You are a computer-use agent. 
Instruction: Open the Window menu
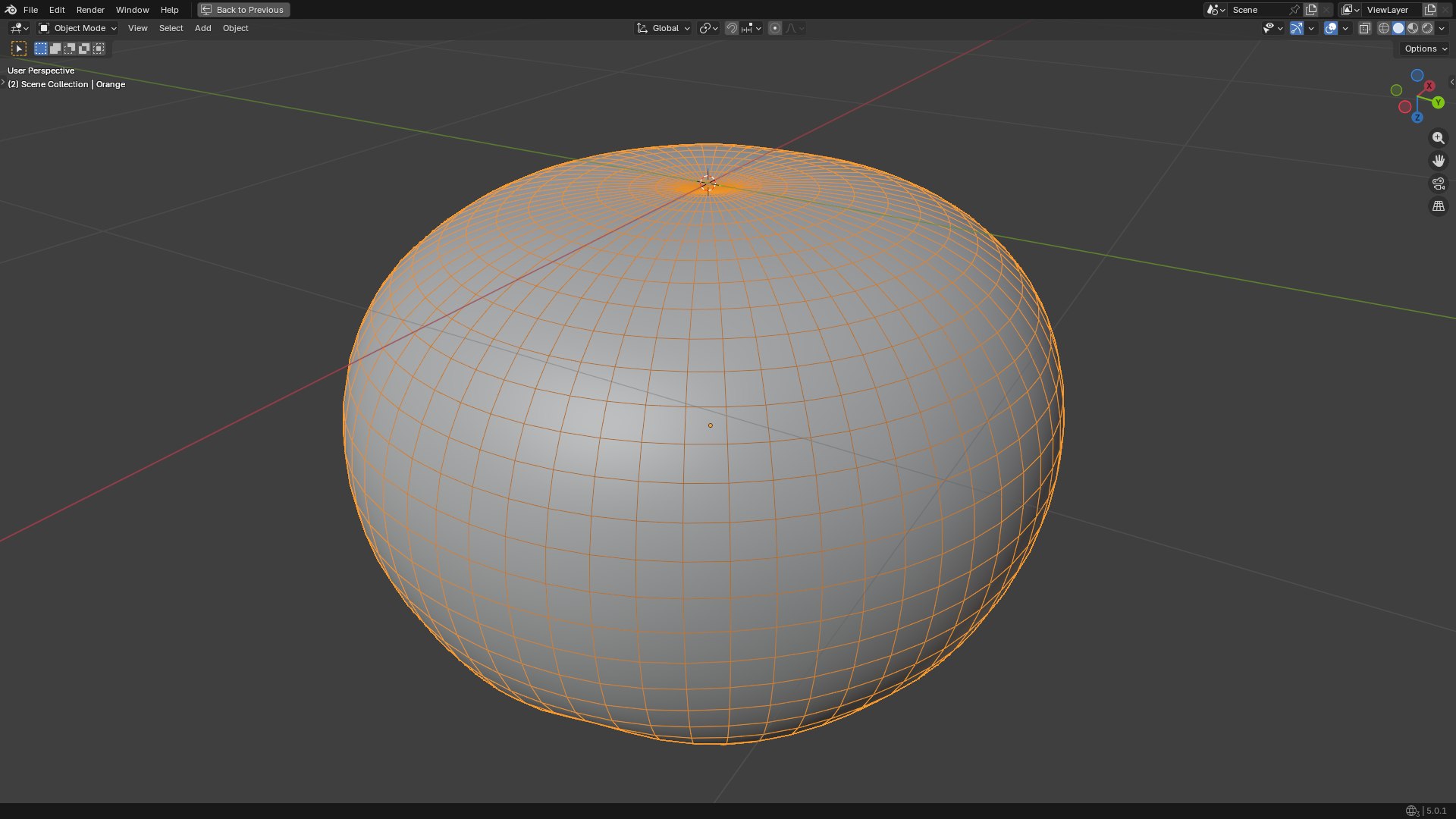click(x=132, y=10)
